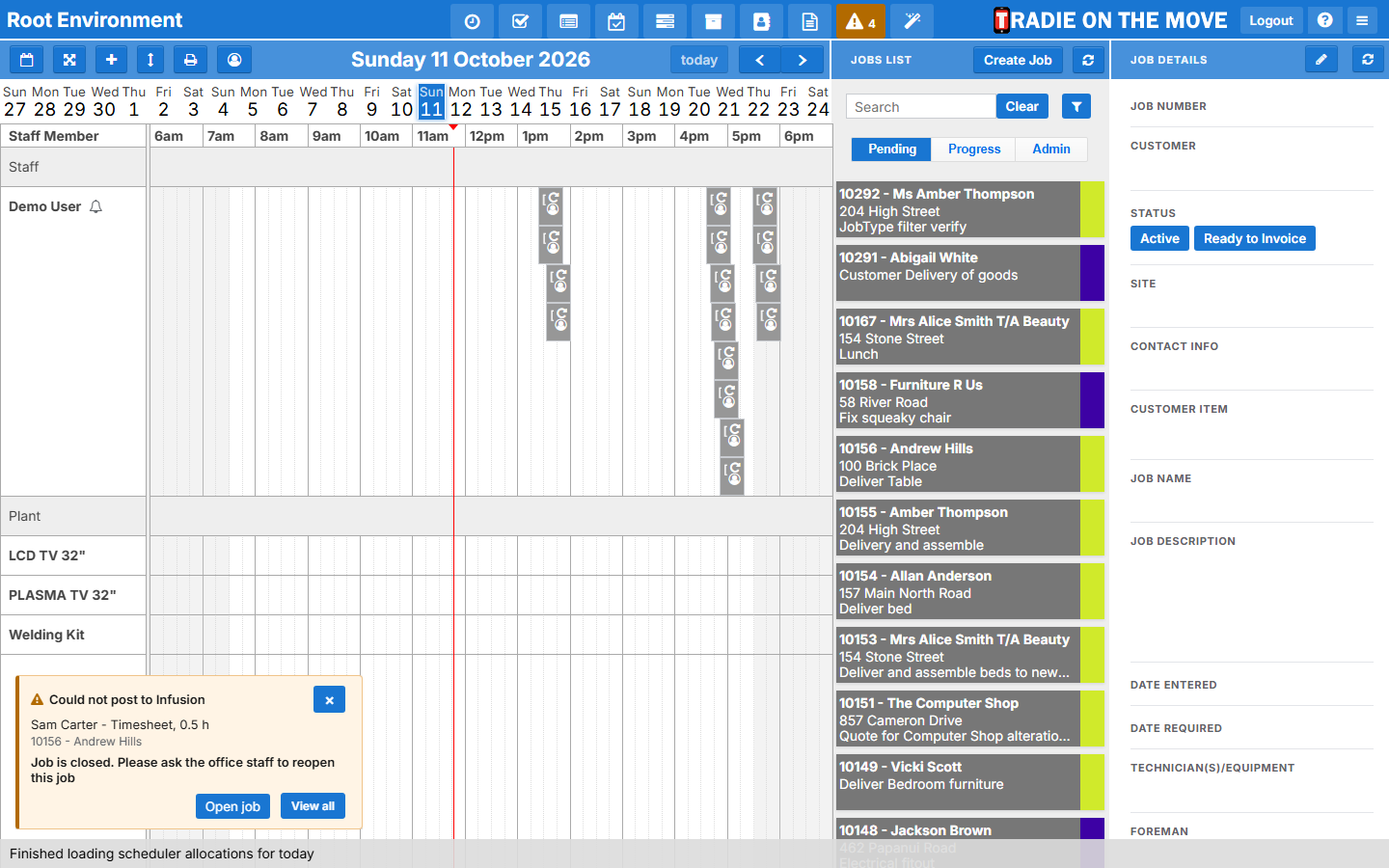Click the calendar date picker icon in scheduler toolbar

coord(27,60)
